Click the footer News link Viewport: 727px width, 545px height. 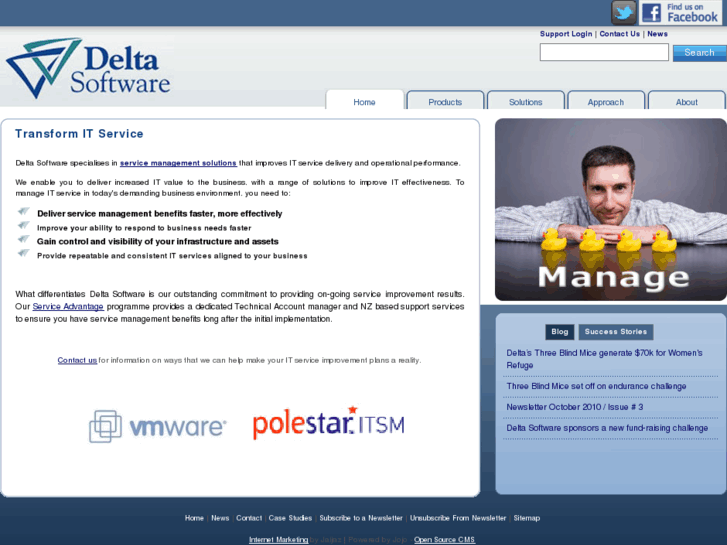(x=220, y=518)
